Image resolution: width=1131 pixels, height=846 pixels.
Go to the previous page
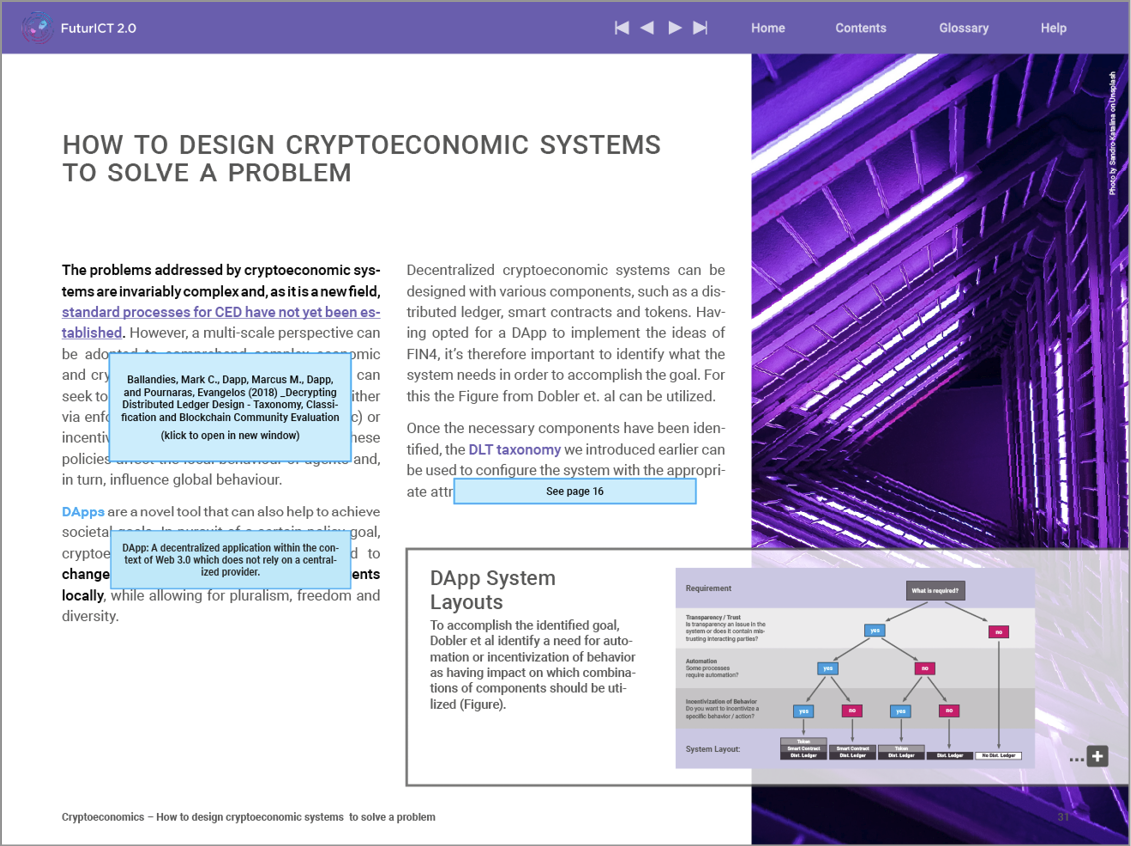(647, 28)
